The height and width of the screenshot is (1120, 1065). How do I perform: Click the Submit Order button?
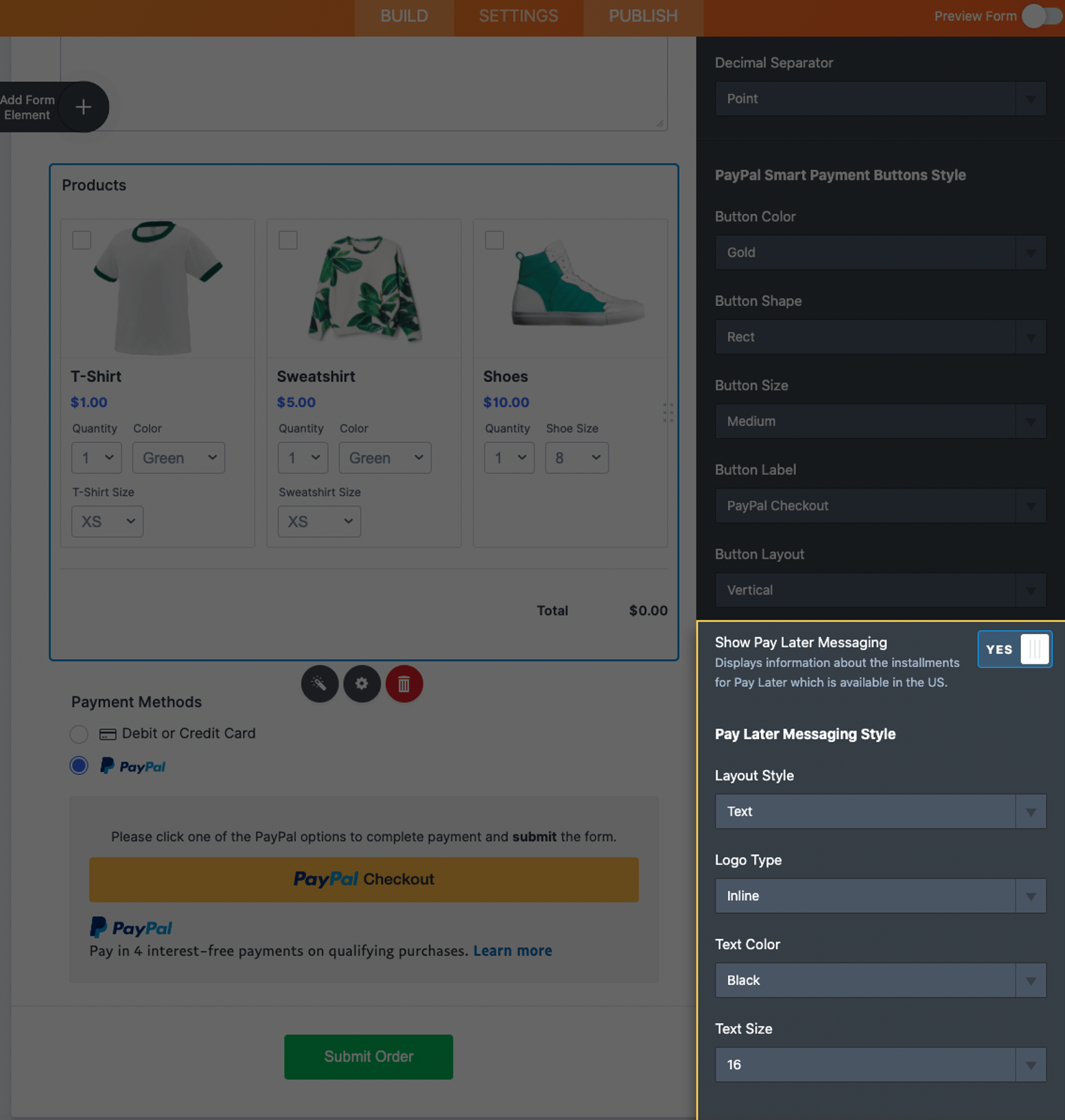[368, 1056]
